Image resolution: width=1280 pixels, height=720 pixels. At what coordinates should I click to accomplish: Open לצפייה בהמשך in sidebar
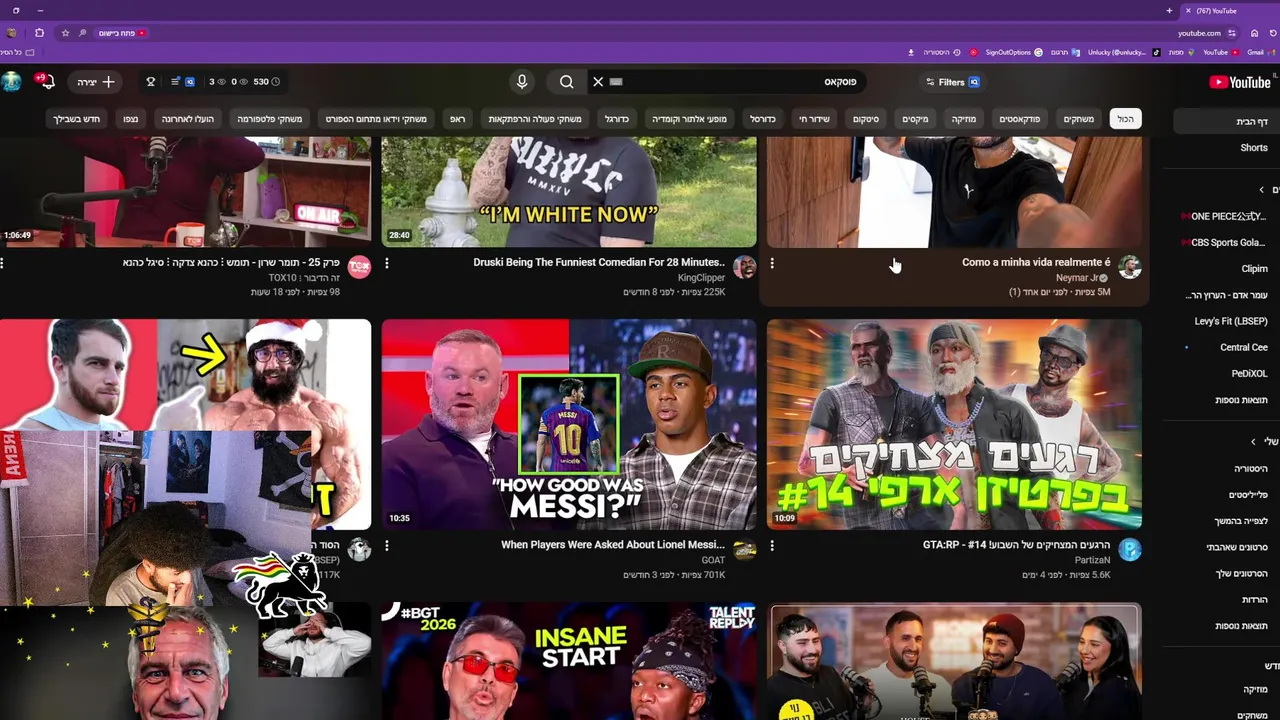1243,521
